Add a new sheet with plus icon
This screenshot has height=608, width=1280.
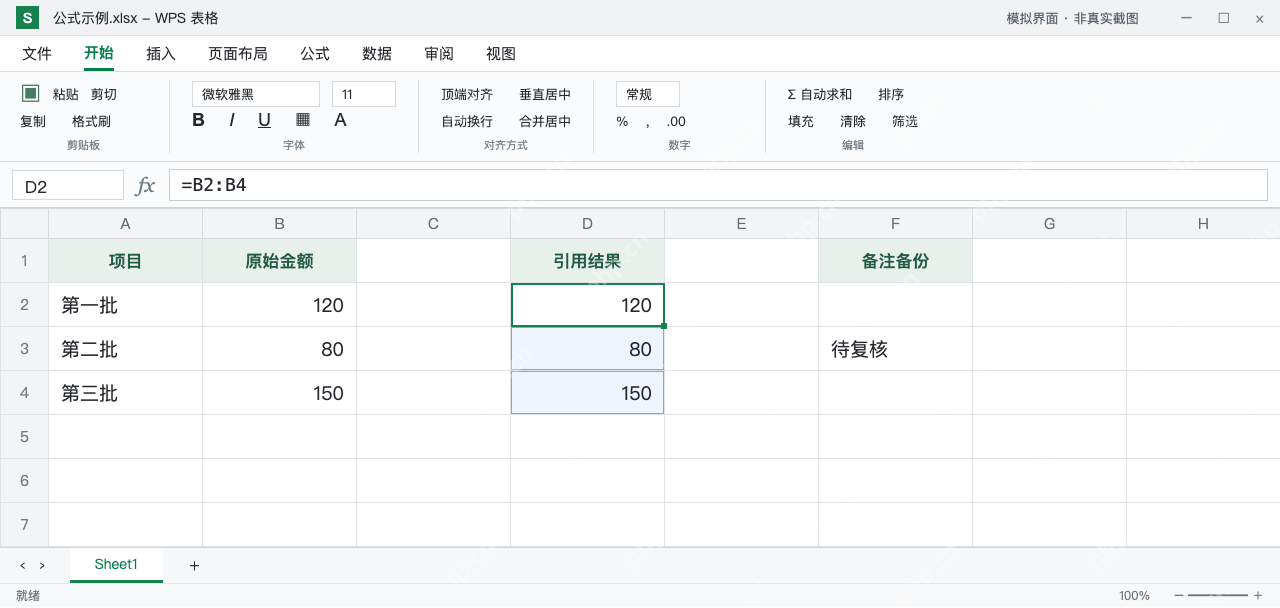click(194, 565)
